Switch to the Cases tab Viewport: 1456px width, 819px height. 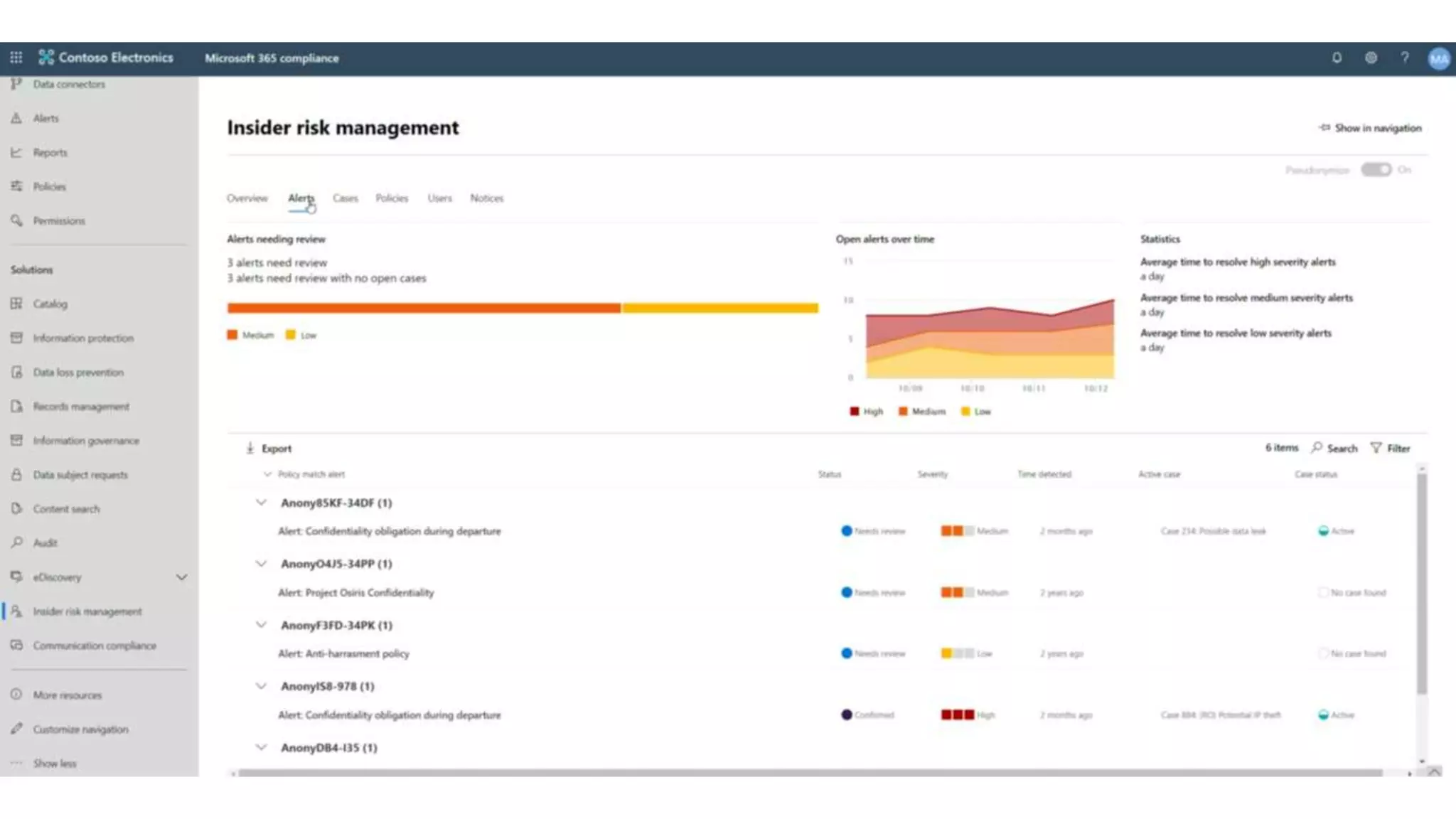(x=346, y=198)
